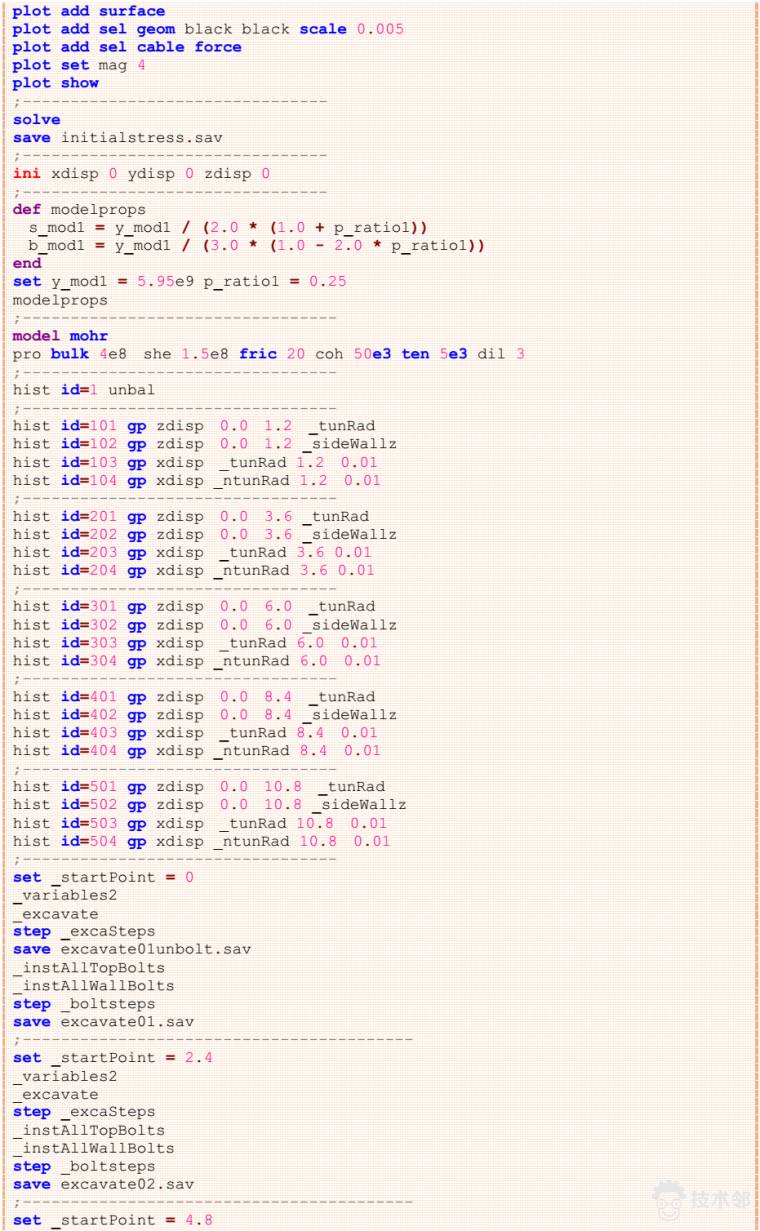Click the 'hist id=503' line
This screenshot has width=760, height=1231.
(x=201, y=823)
